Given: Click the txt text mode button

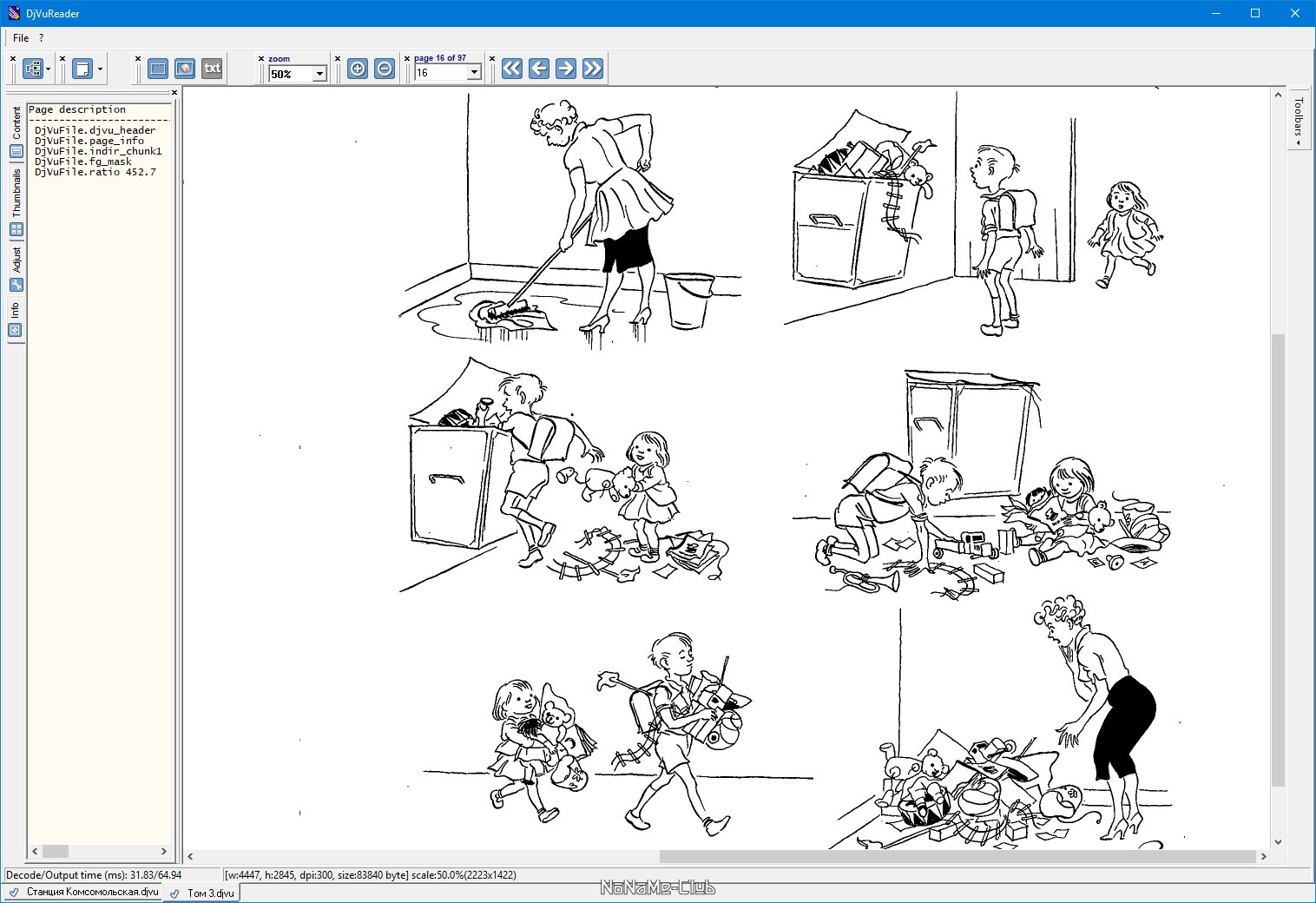Looking at the screenshot, I should (212, 69).
